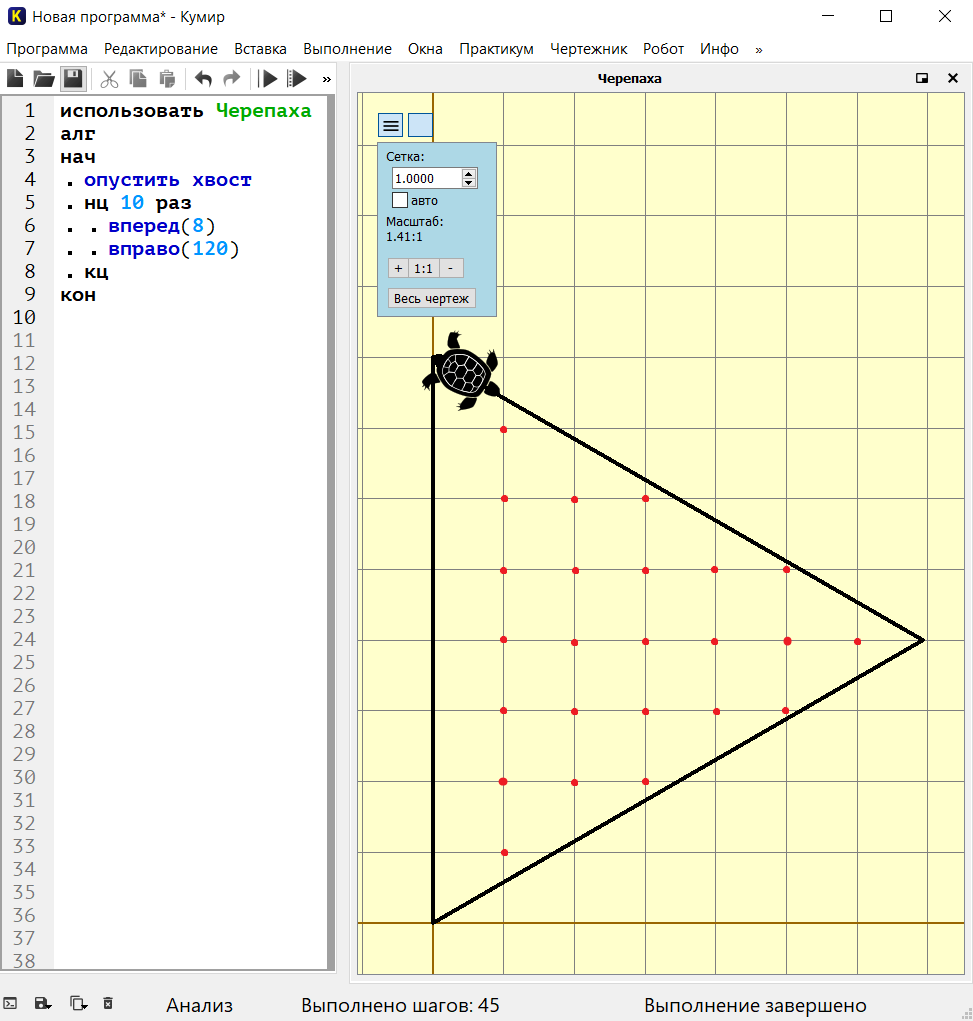Click the 'Выполнено шагов: 45' status text
Image resolution: width=973 pixels, height=1021 pixels.
(x=400, y=1005)
